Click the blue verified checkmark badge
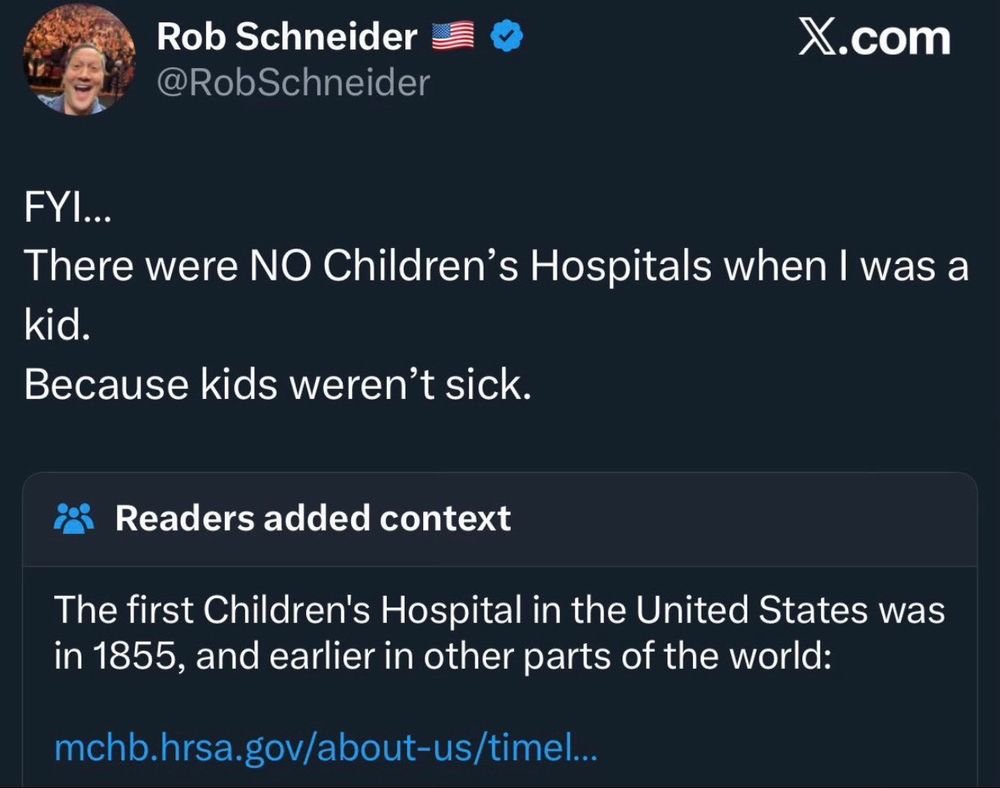The width and height of the screenshot is (1000, 788). [x=508, y=35]
